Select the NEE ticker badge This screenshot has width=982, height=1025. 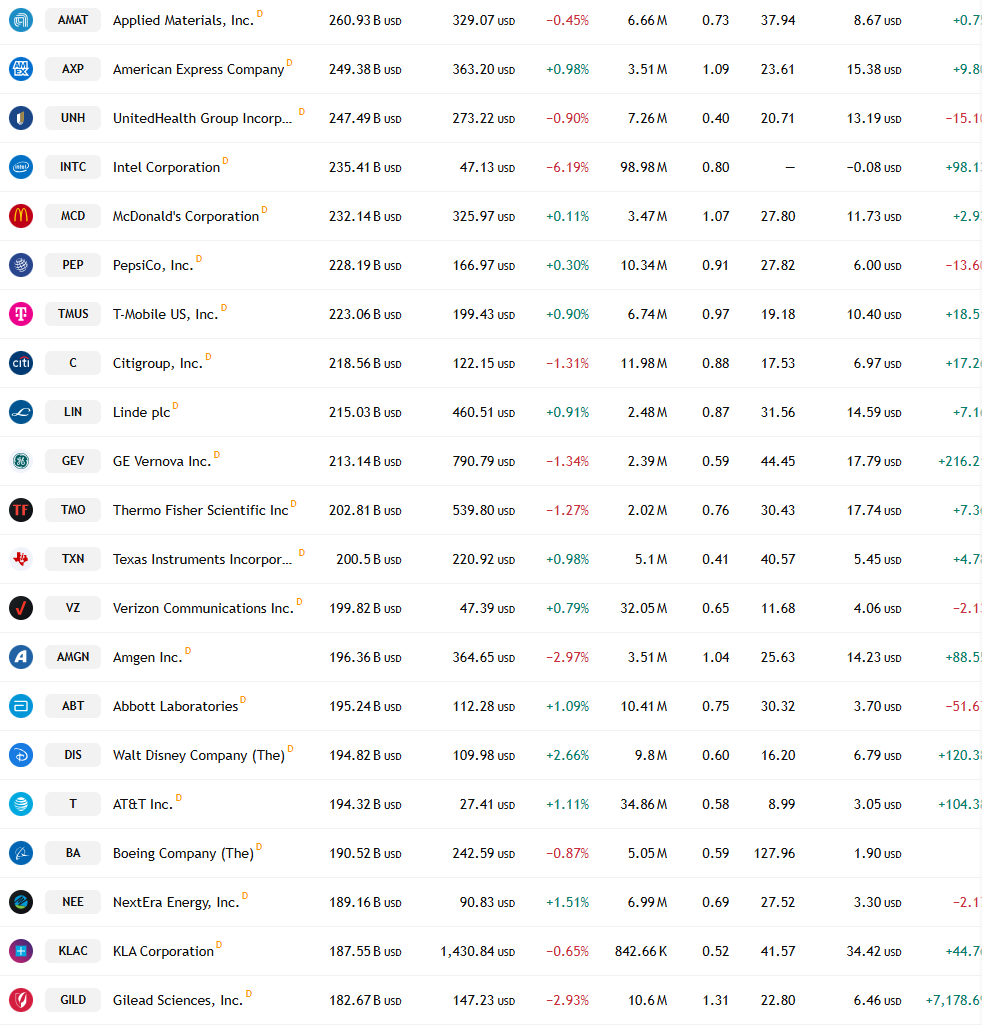coord(73,902)
